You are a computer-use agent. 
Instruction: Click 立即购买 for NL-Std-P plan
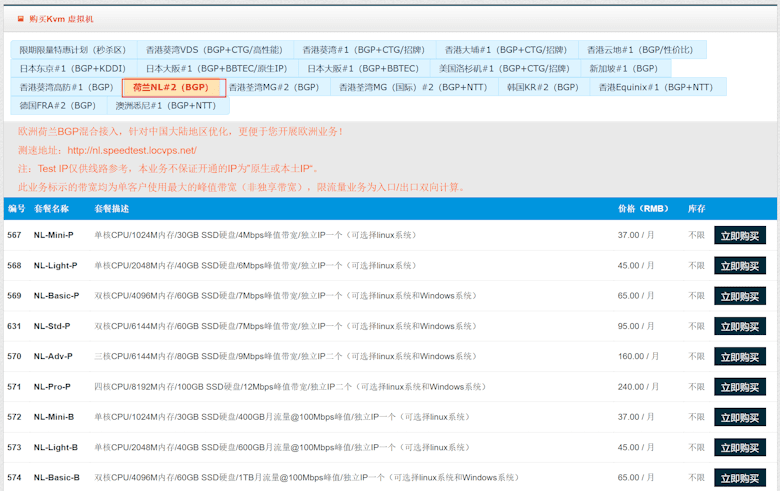click(x=740, y=326)
